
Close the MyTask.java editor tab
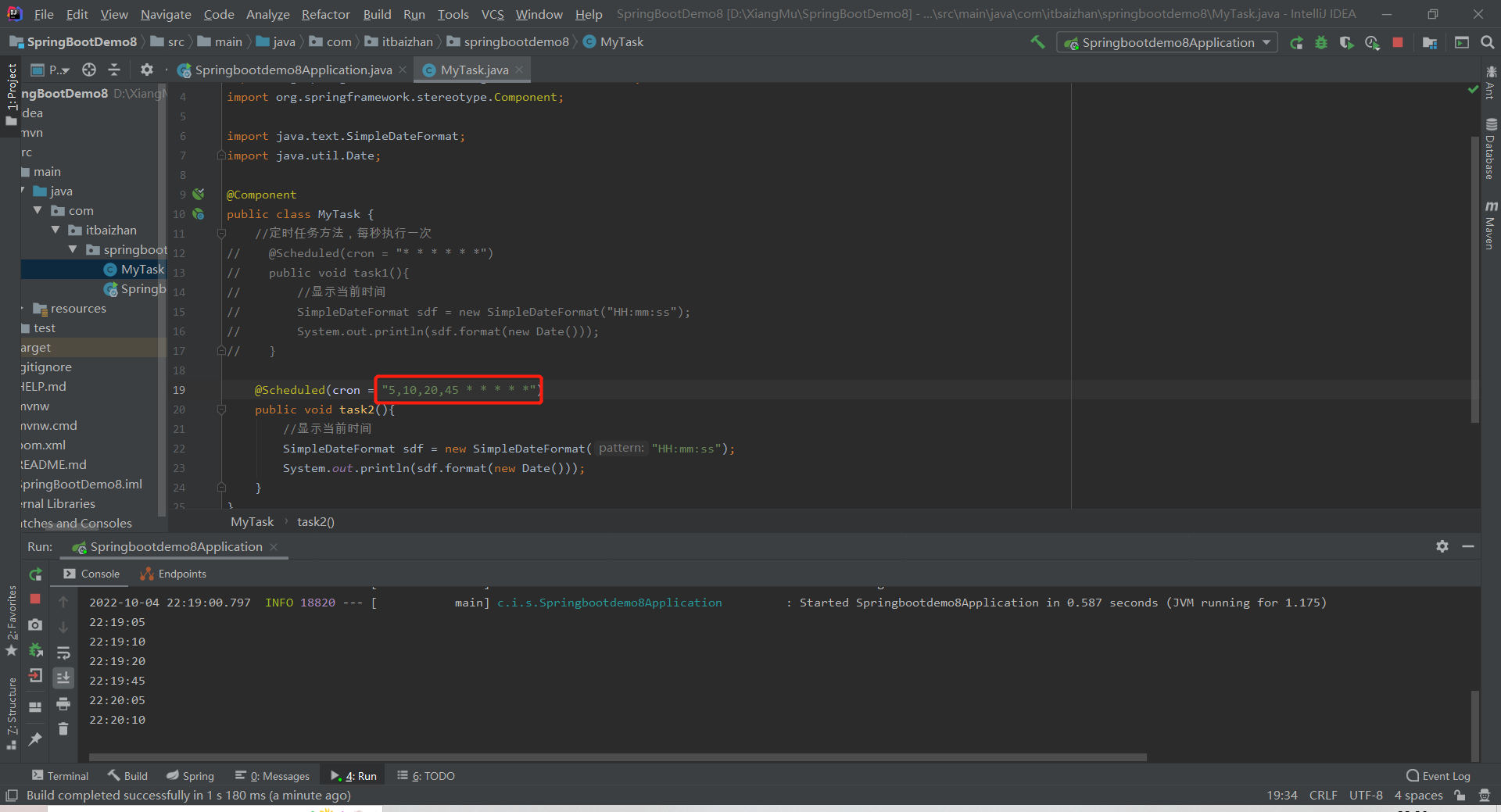(519, 70)
